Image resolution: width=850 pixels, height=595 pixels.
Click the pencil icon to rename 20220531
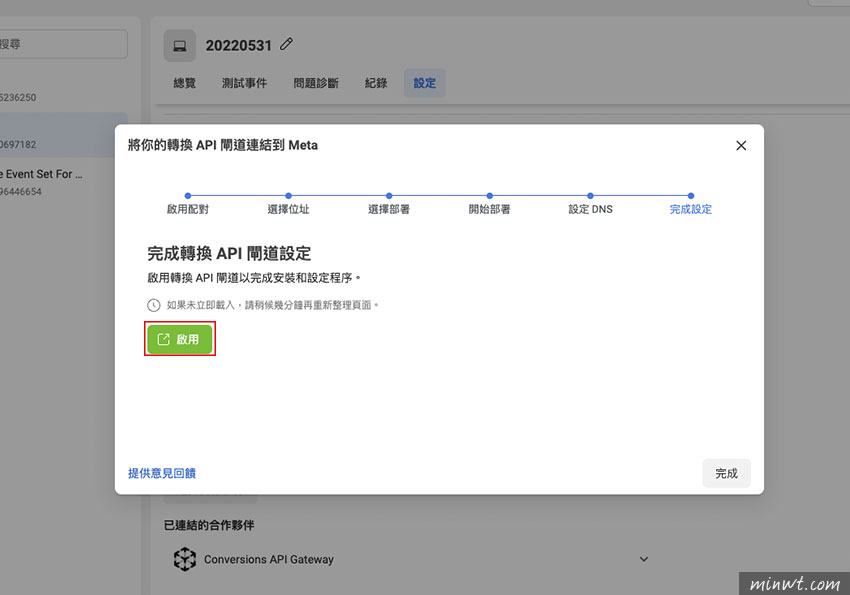pos(286,44)
